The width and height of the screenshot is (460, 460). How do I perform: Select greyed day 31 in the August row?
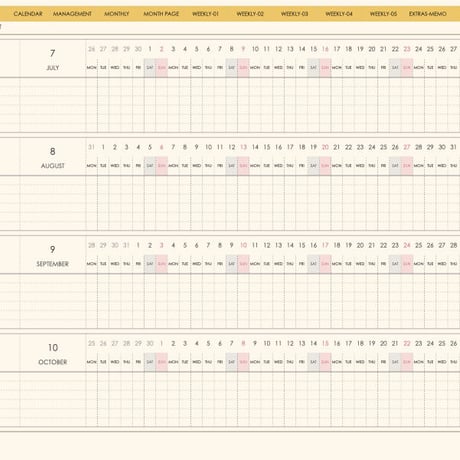tap(92, 147)
